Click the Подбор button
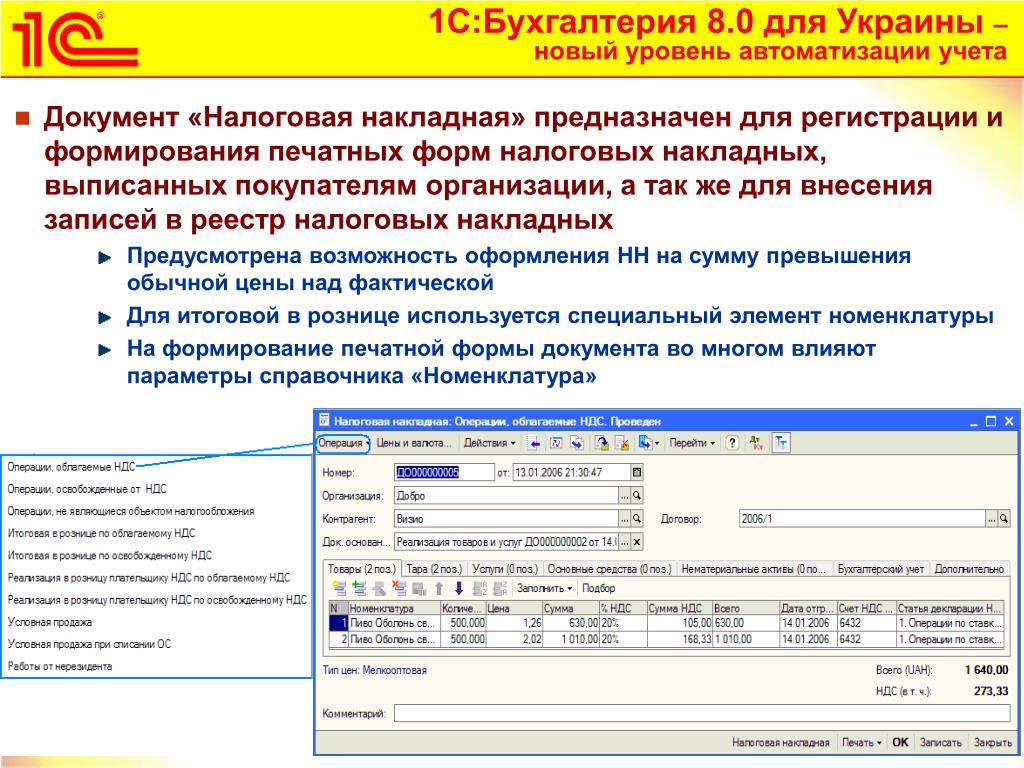The image size is (1024, 768). point(598,588)
